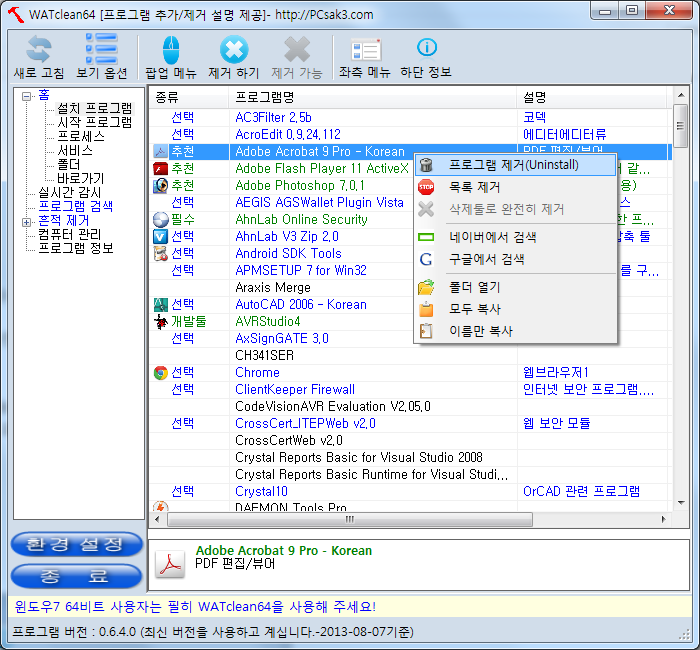Screen dimensions: 700x650
Task: Choose 목록 제거 from context menu
Action: pyautogui.click(x=516, y=187)
